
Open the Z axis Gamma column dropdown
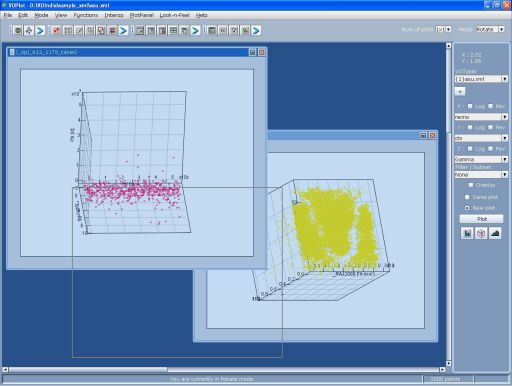click(x=481, y=159)
